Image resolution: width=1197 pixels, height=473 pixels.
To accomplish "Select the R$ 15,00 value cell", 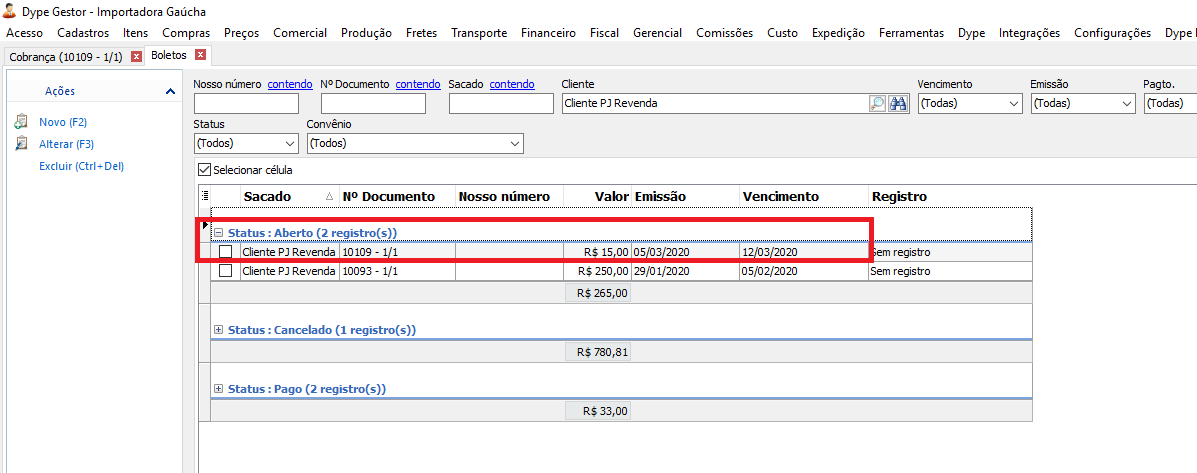I will pyautogui.click(x=597, y=252).
